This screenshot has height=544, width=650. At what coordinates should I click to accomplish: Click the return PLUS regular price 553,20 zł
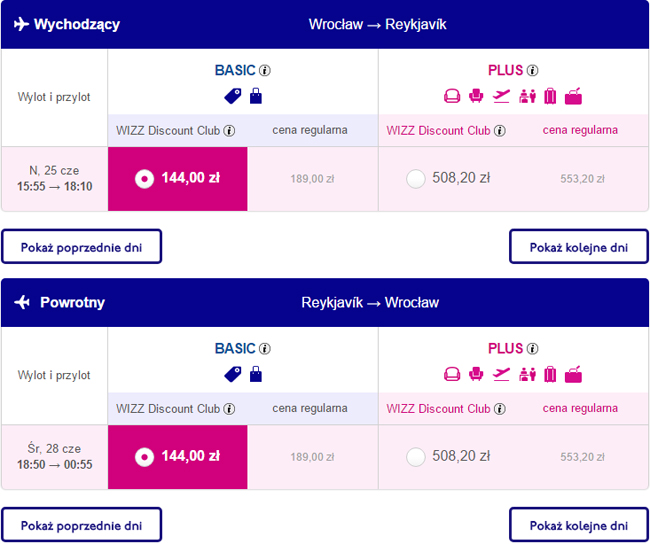[x=582, y=457]
